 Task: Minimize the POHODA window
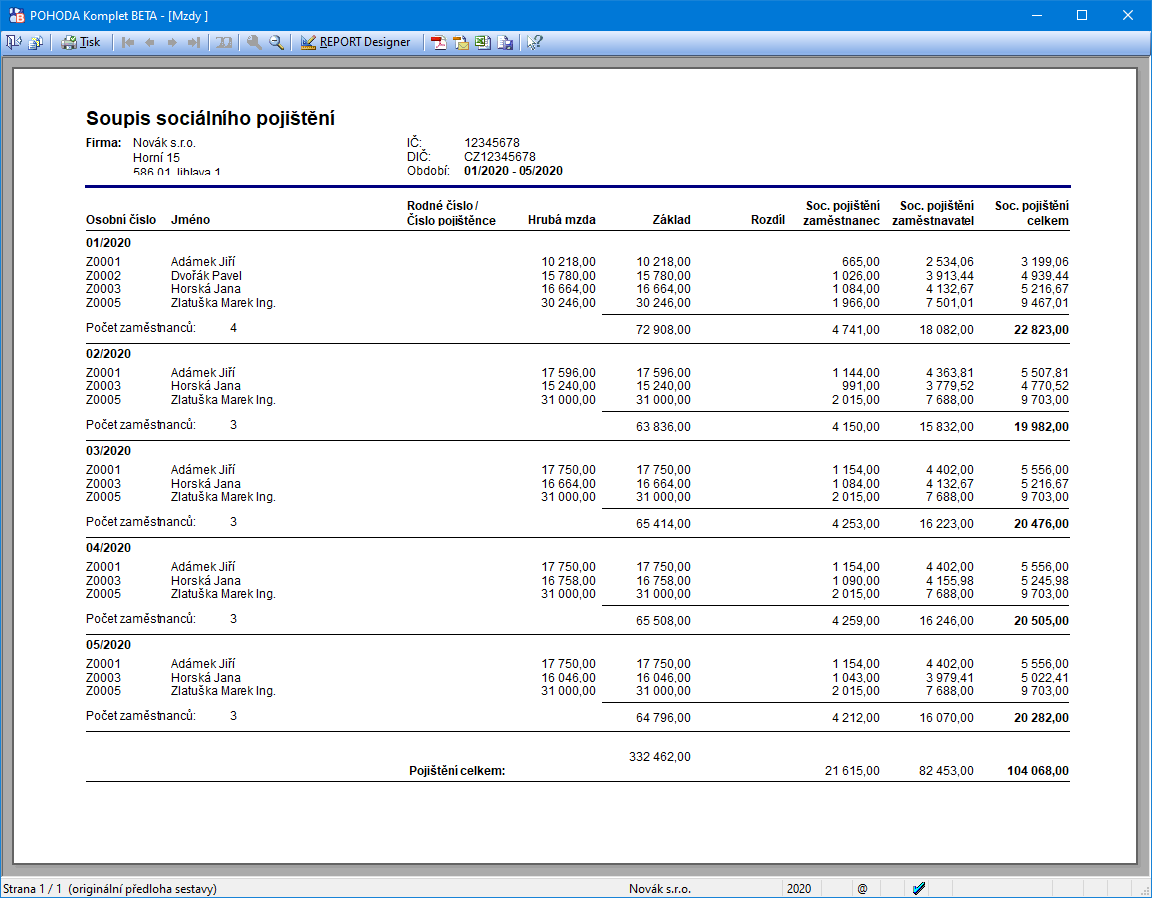tap(1037, 15)
